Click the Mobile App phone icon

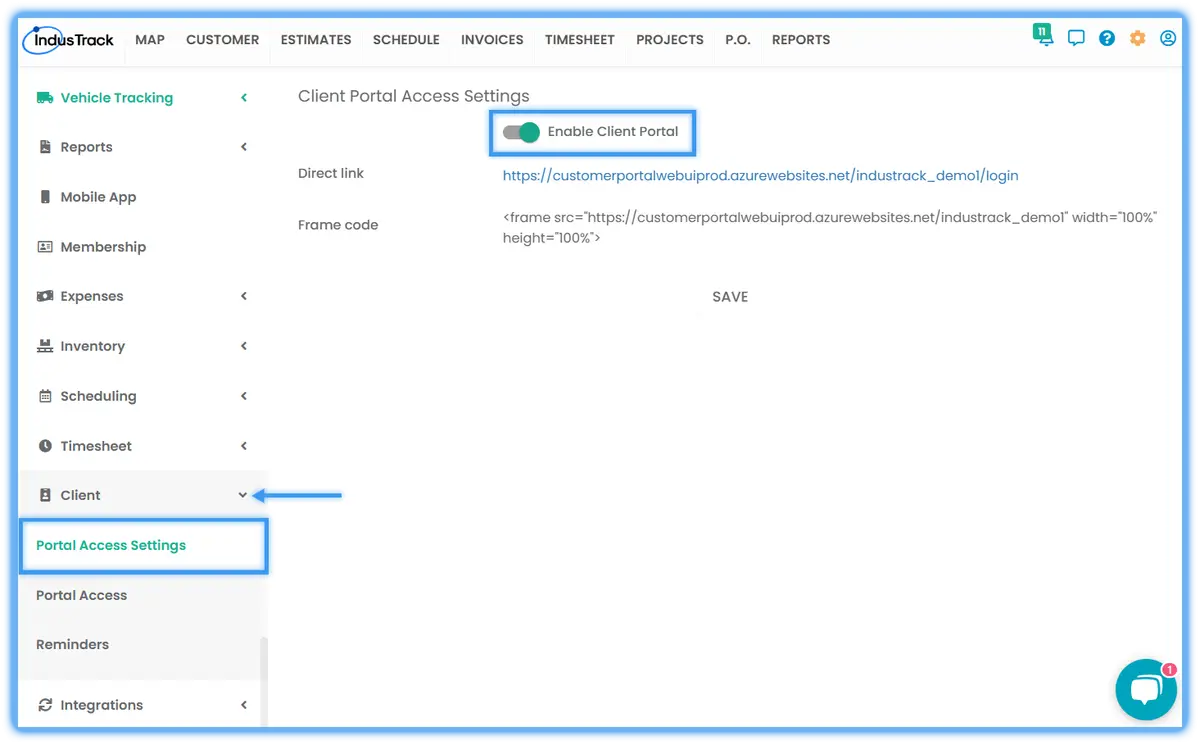tap(45, 197)
